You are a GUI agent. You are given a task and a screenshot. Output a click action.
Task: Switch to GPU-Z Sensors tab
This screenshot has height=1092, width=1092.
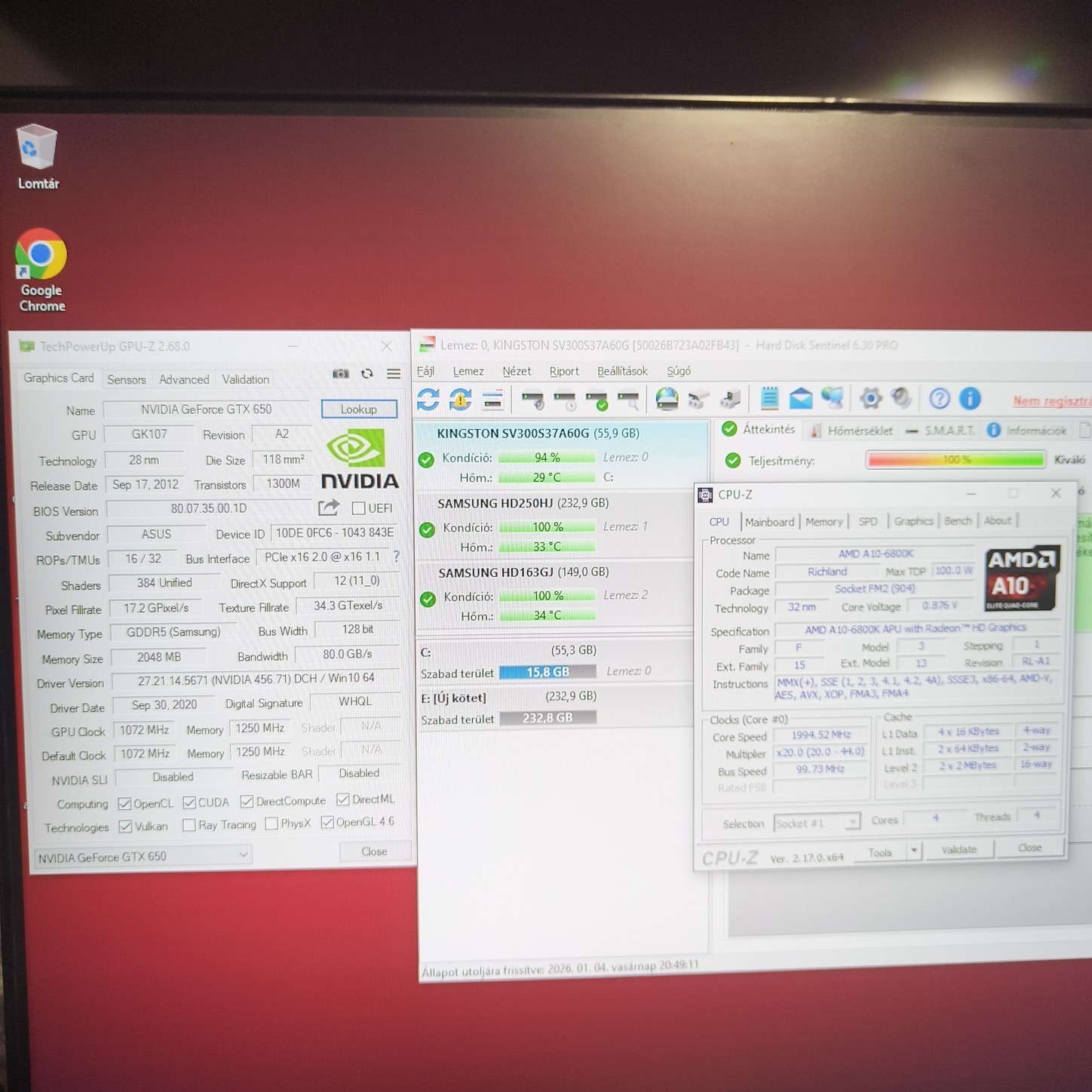127,379
